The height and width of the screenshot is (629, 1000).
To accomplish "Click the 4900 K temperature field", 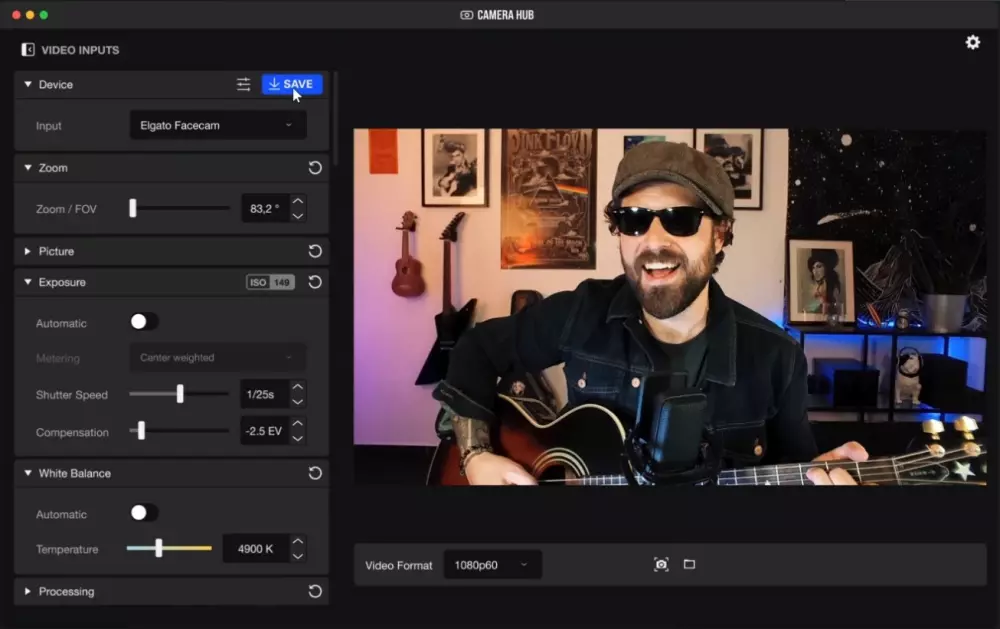I will pyautogui.click(x=256, y=549).
